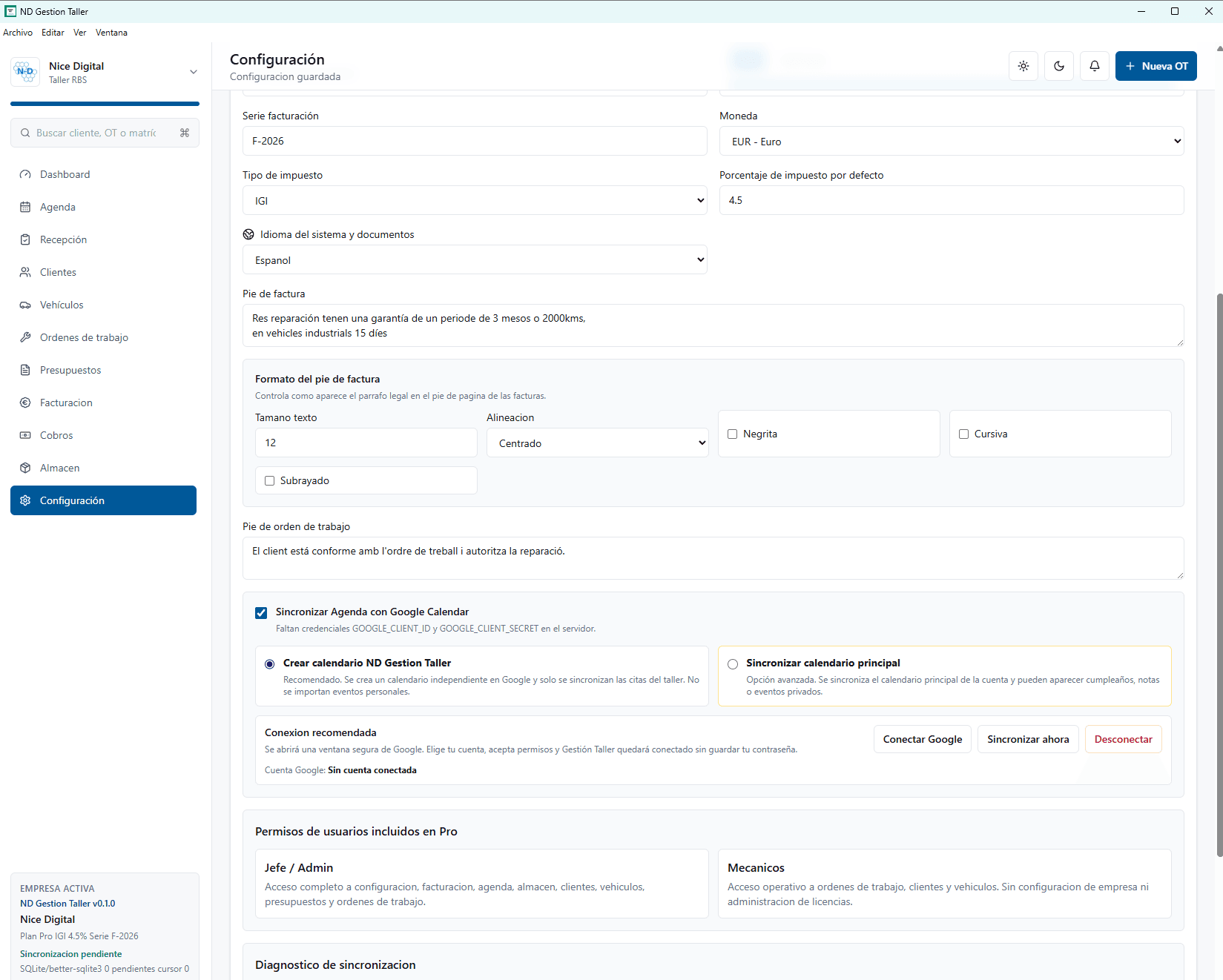Open the Almacen section
The width and height of the screenshot is (1223, 980).
104,468
